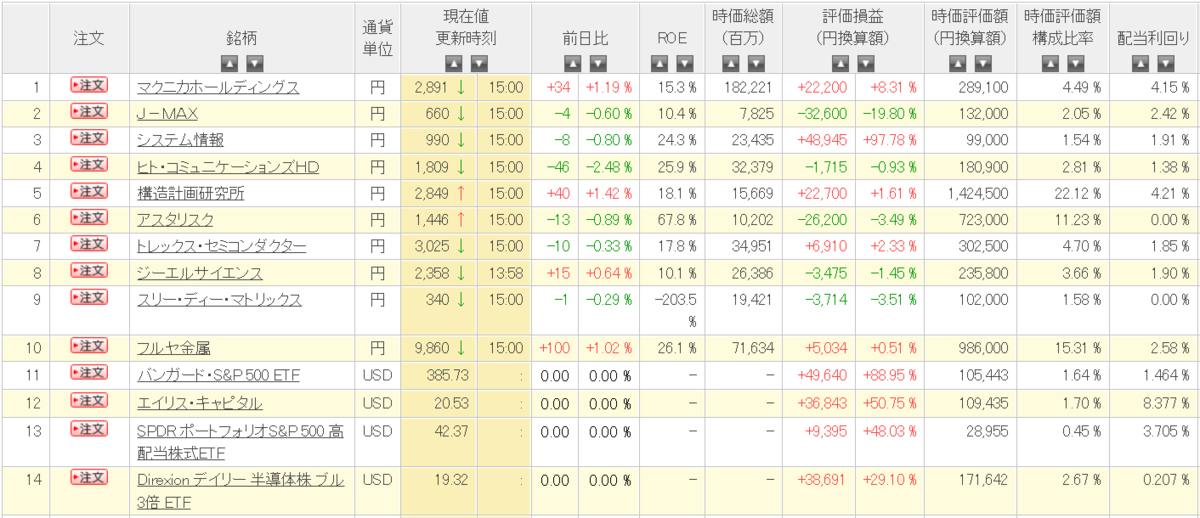This screenshot has height=518, width=1200.
Task: Select ROE value 67.8 %
Action: coord(677,220)
